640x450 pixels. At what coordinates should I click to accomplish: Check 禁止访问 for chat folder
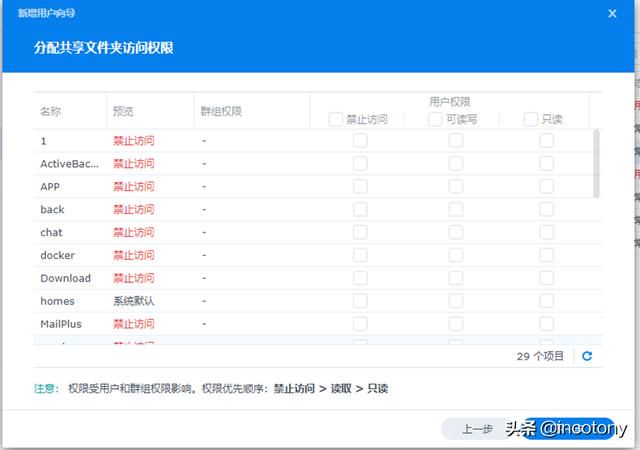point(360,232)
